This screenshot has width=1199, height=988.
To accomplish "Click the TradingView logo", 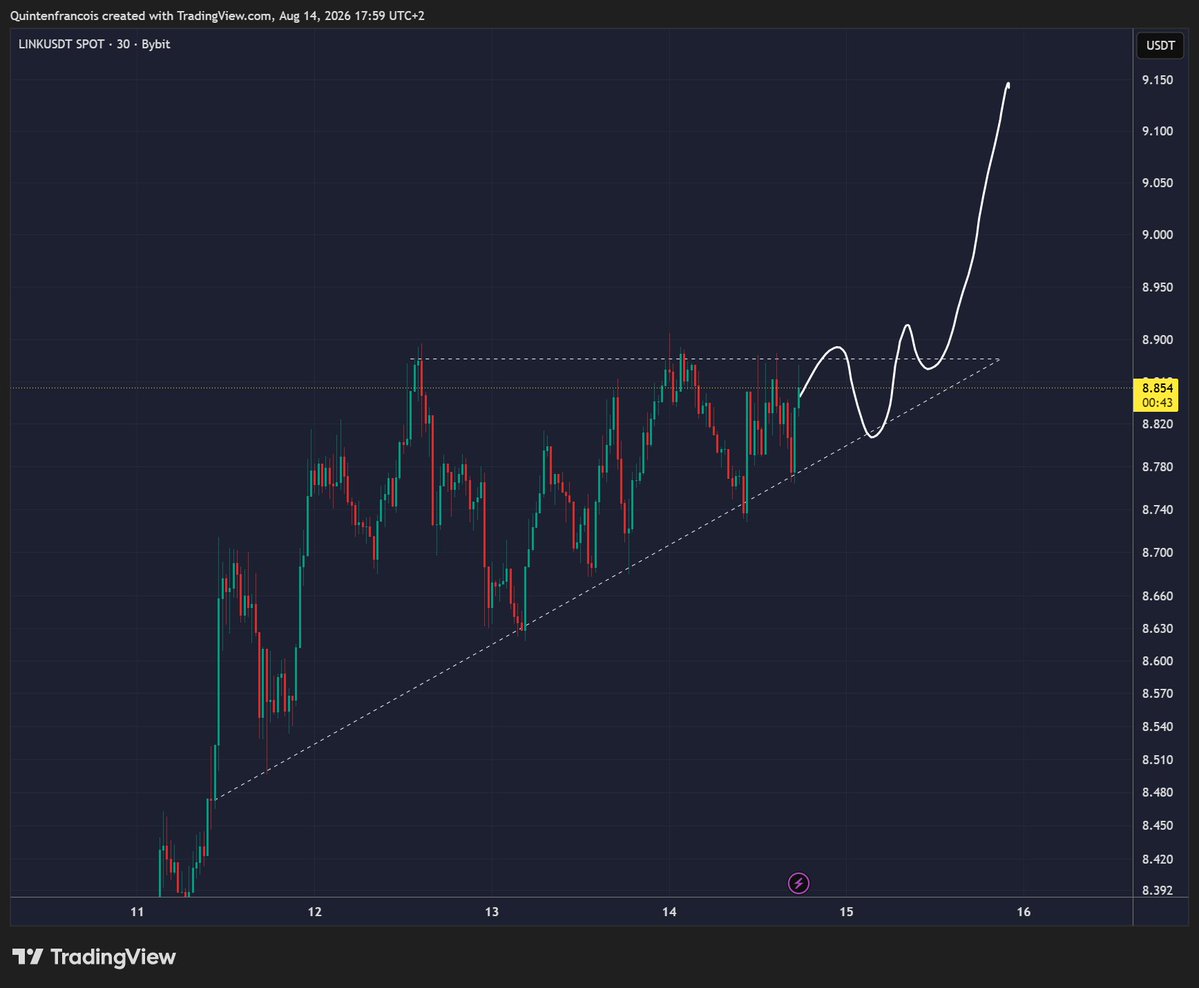I will point(94,957).
